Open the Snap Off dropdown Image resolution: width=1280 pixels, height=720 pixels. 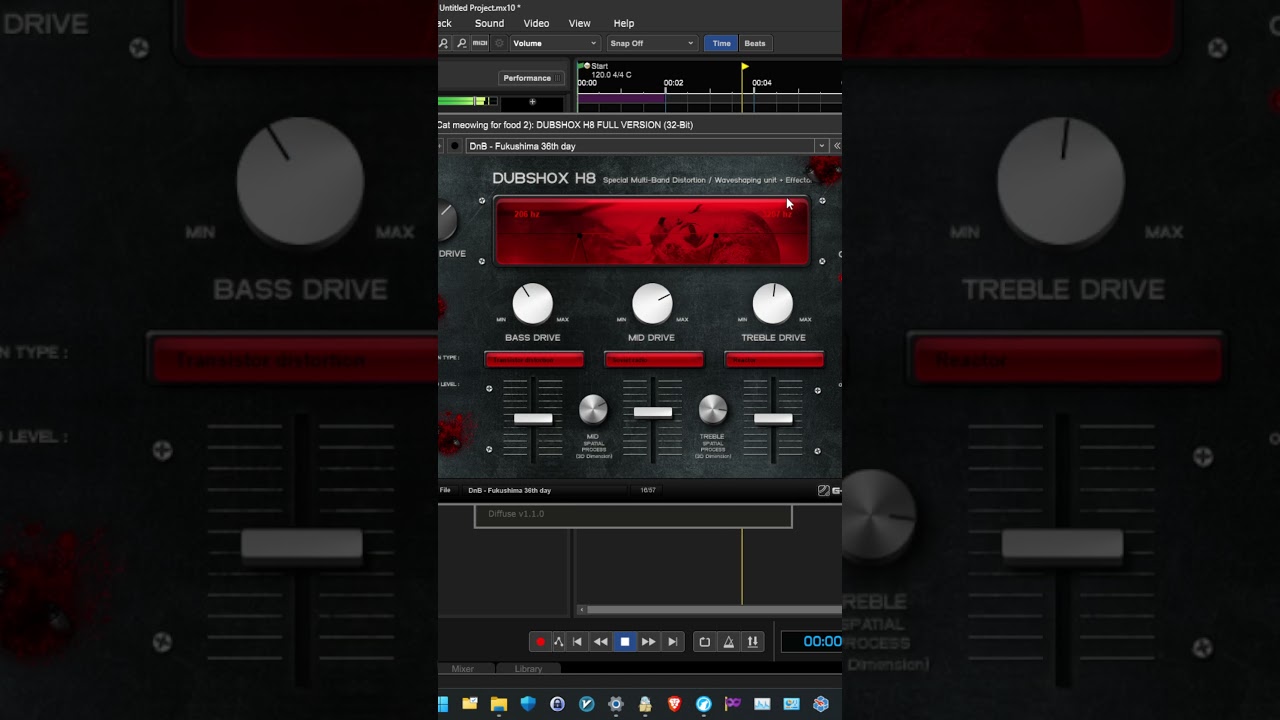tap(651, 43)
